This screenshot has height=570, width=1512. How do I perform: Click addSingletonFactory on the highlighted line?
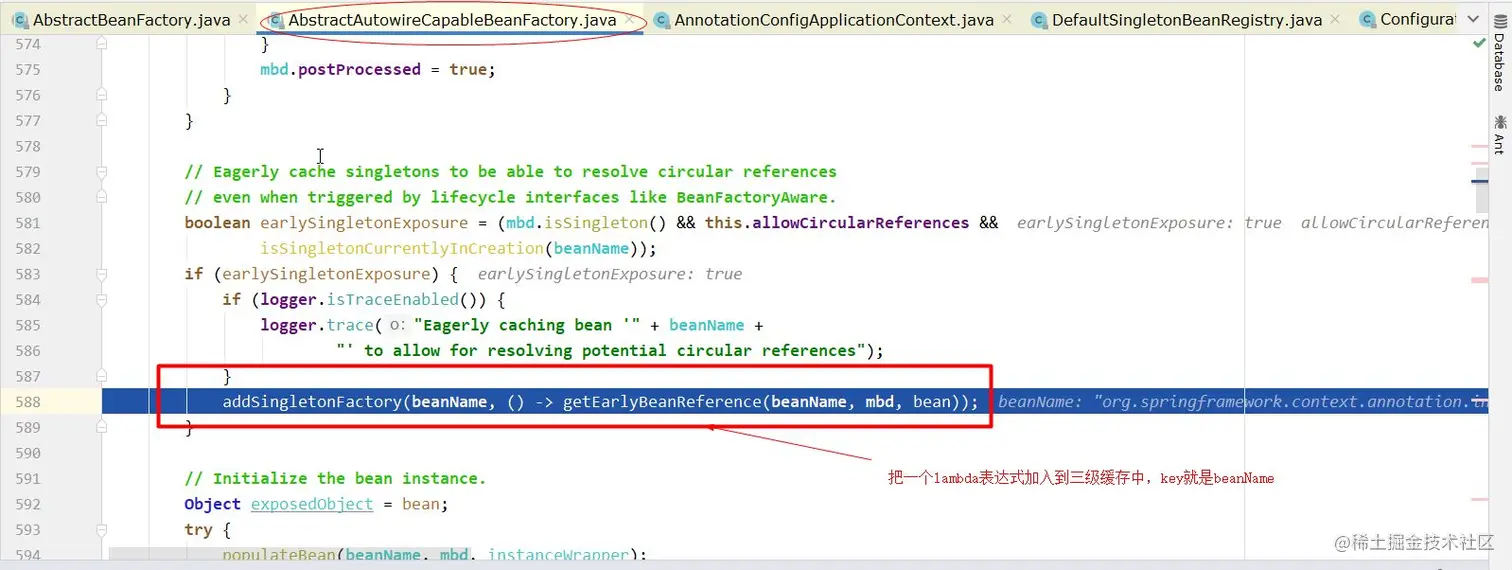(312, 402)
